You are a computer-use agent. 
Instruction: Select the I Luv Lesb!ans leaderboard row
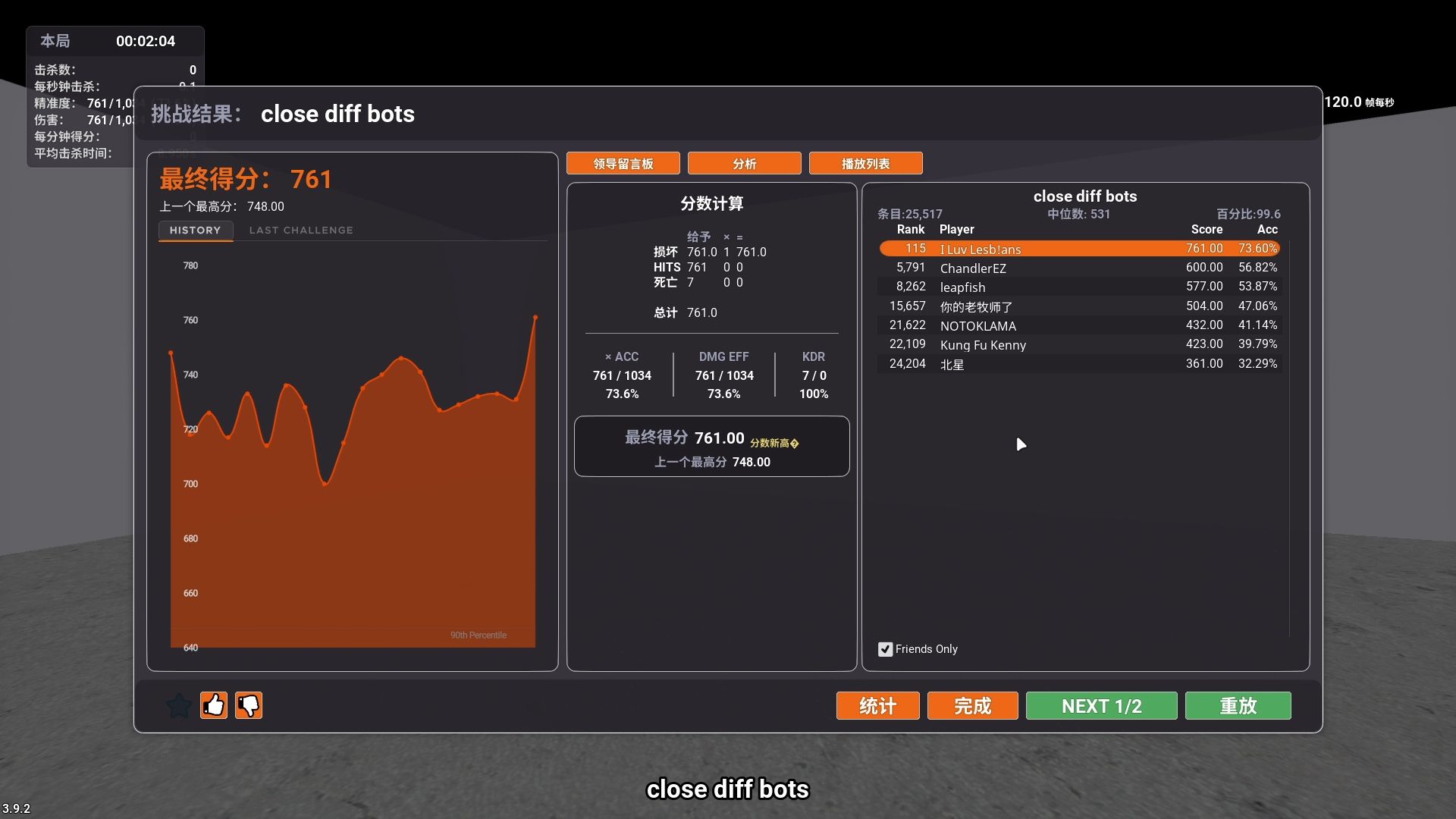[x=1080, y=249]
